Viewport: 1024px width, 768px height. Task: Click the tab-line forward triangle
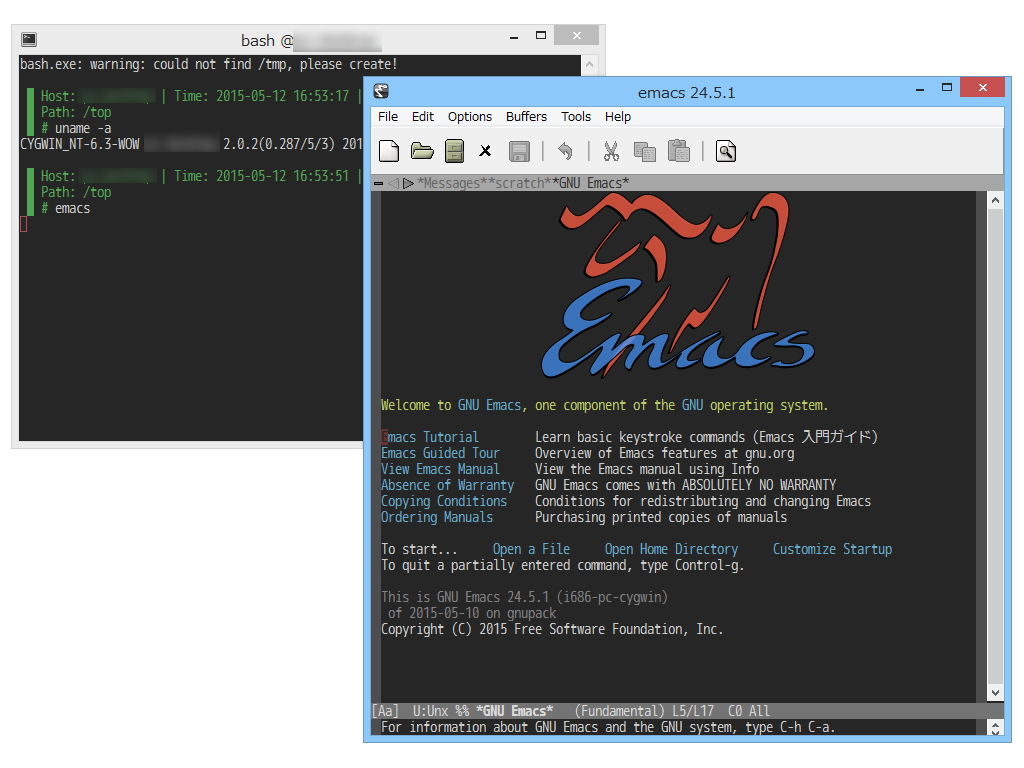tap(406, 183)
